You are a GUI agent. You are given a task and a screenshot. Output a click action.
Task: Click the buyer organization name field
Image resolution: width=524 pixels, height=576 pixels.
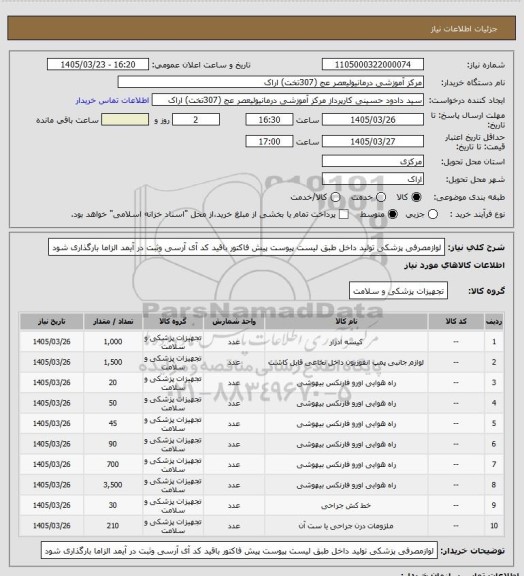(x=270, y=82)
